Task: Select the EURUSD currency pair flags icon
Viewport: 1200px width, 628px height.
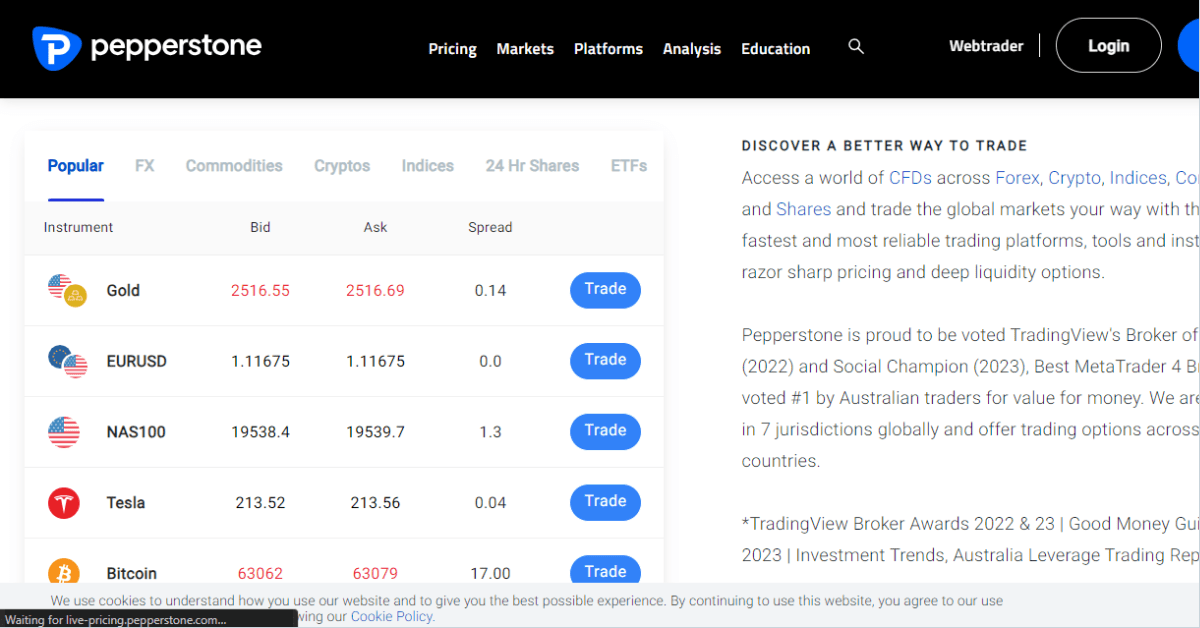Action: click(x=66, y=361)
